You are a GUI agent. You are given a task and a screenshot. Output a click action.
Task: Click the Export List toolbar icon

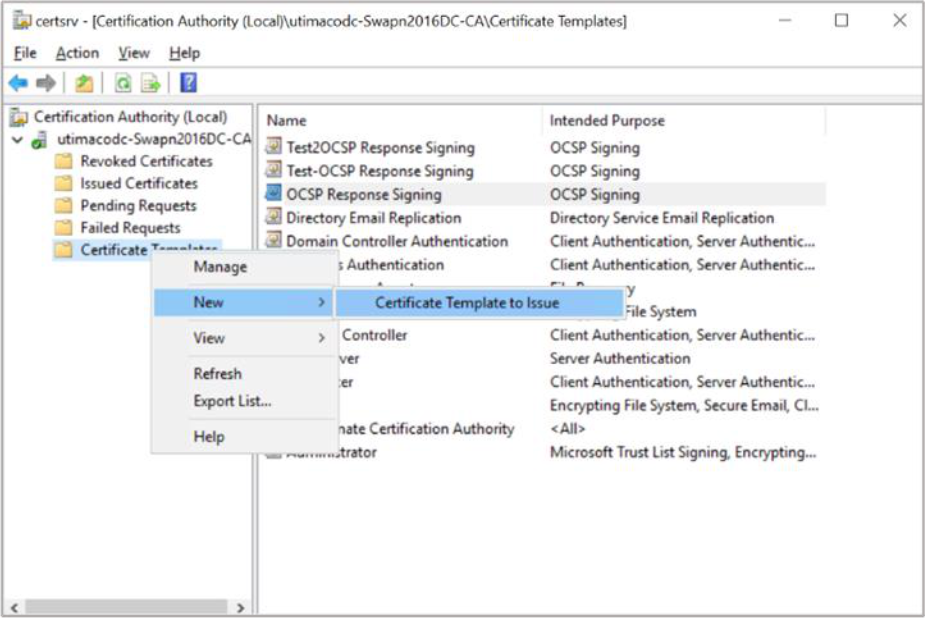tap(150, 83)
